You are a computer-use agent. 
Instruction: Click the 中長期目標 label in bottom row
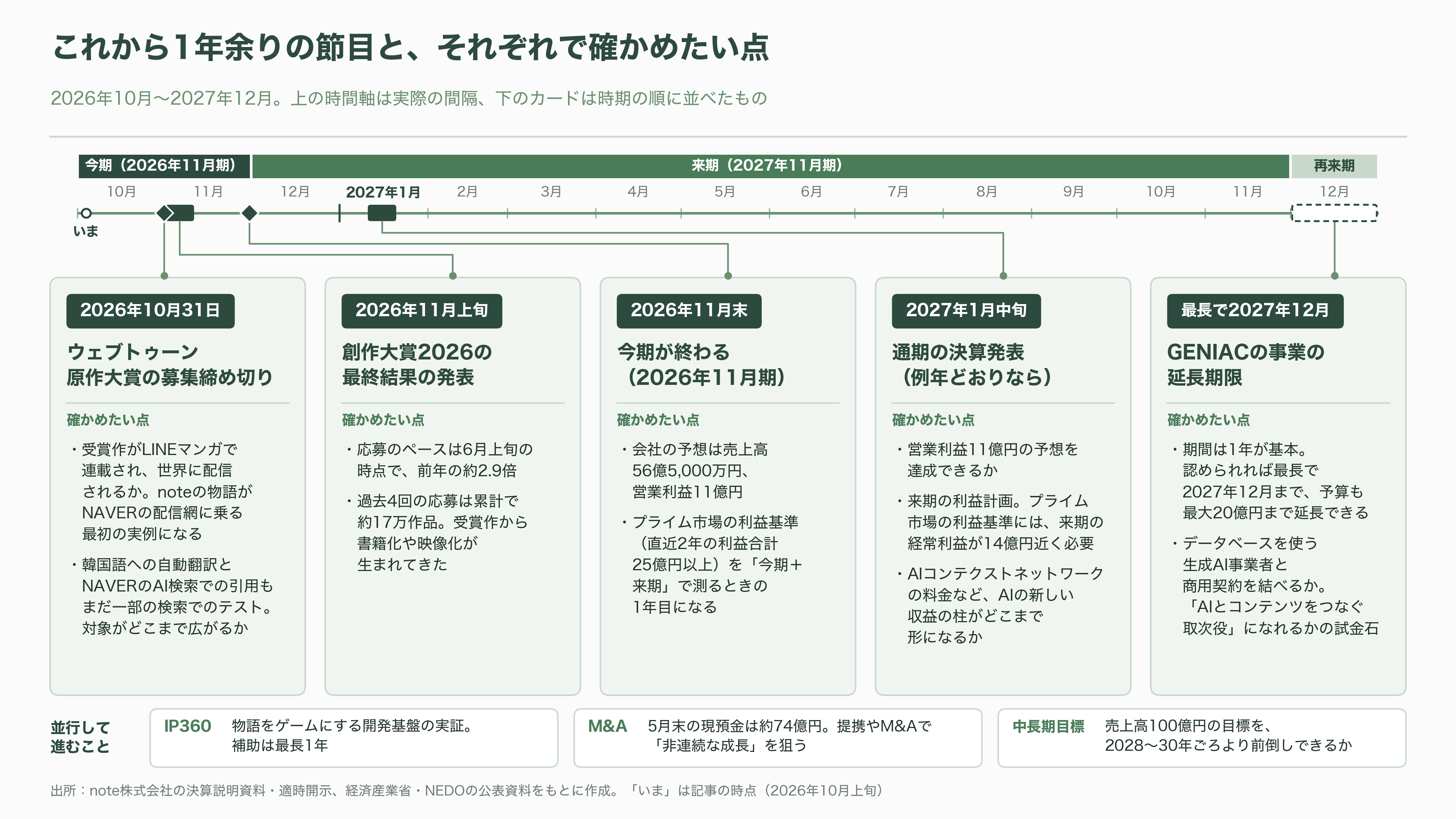pyautogui.click(x=1048, y=726)
